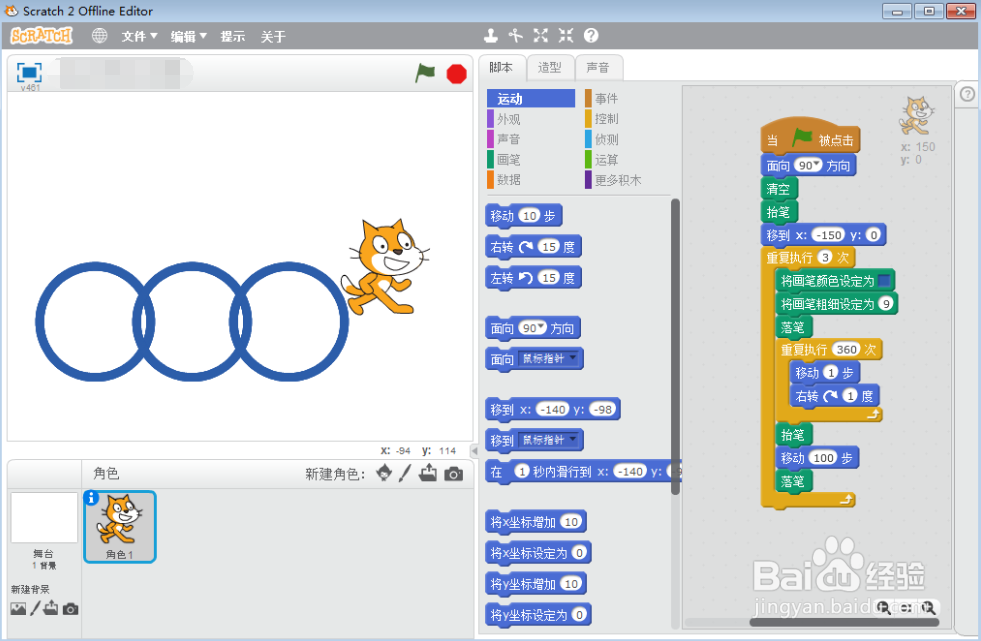Select the 脚本 tab
This screenshot has width=981, height=641.
[x=501, y=68]
